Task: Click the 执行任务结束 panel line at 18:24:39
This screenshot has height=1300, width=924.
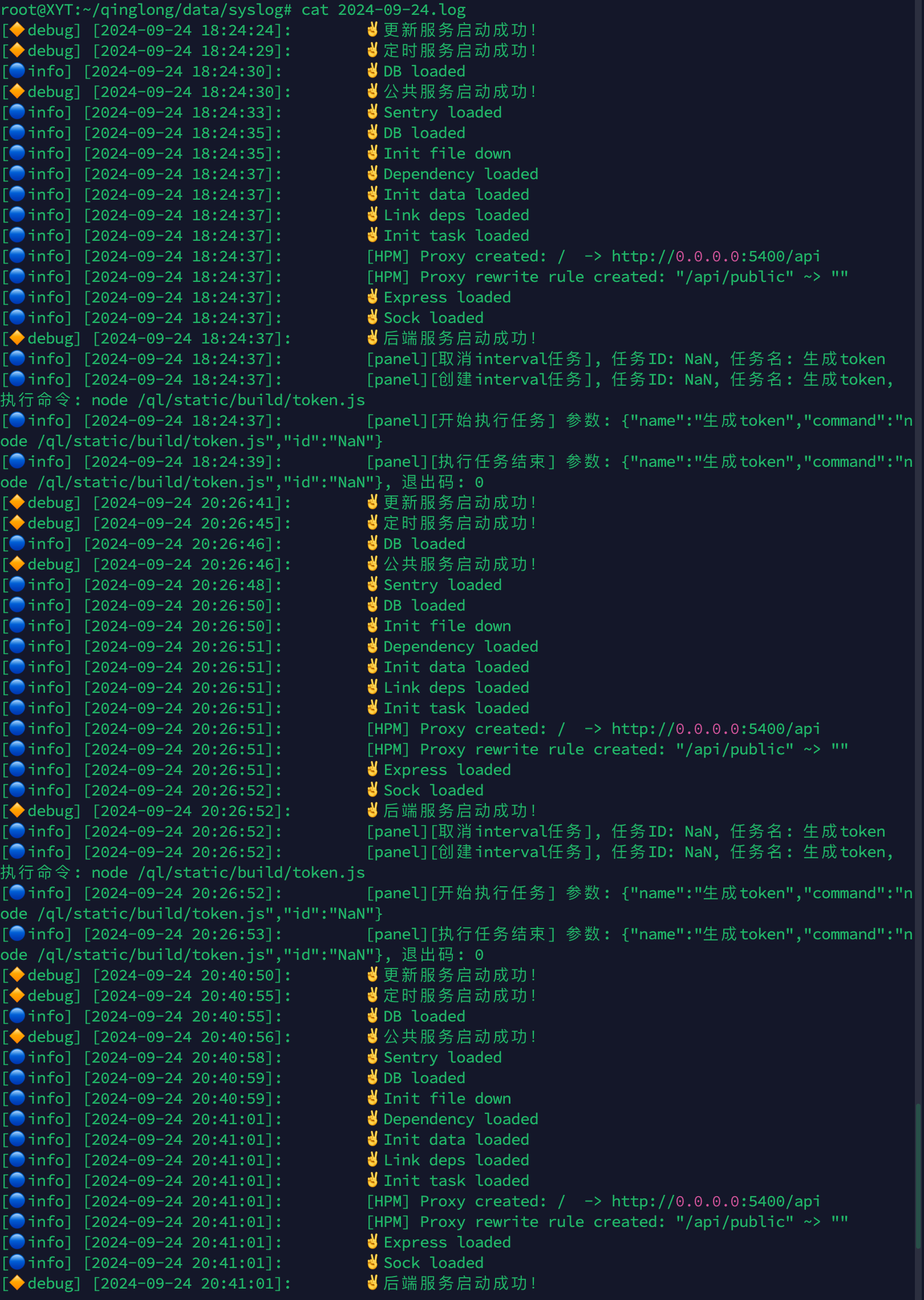Action: [x=456, y=472]
